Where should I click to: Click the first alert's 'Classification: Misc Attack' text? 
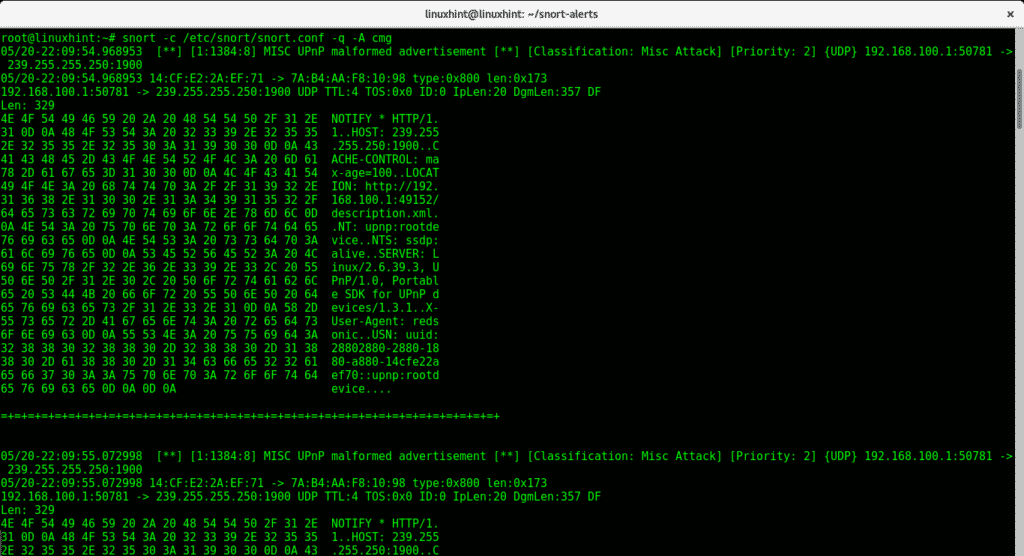(x=618, y=50)
